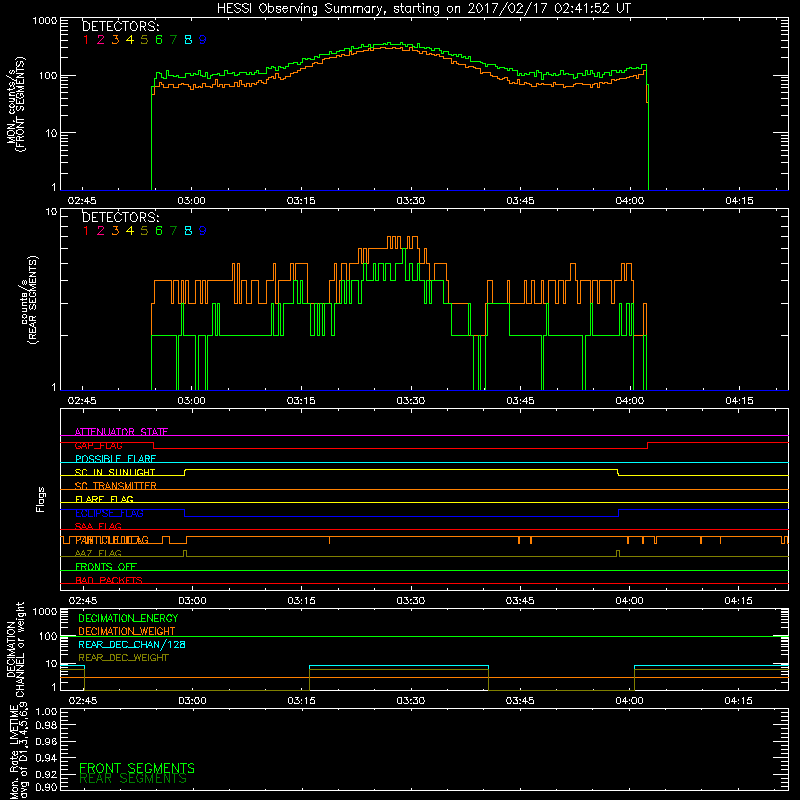The height and width of the screenshot is (800, 800).
Task: Select detector 2 in the front segments legend
Action: coord(101,39)
